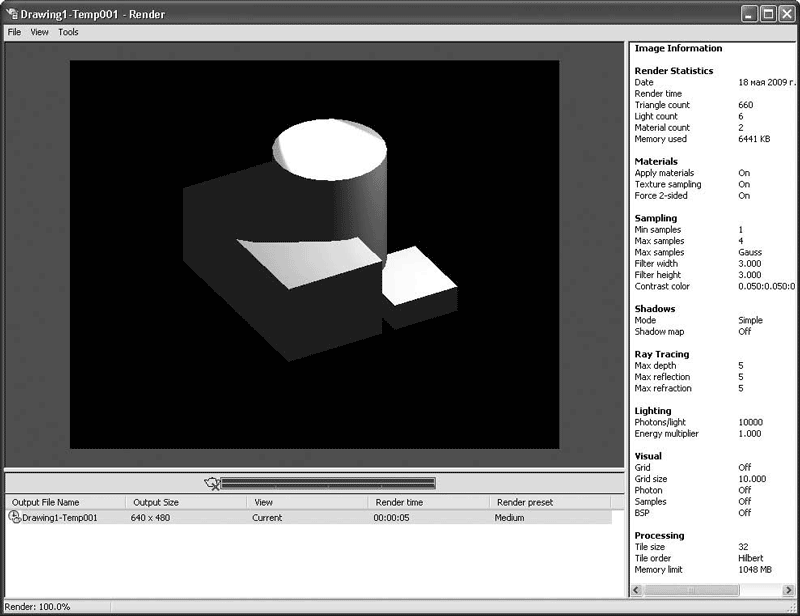Viewport: 800px width, 616px height.
Task: Click the file icon next to Drawing1-Temp001
Action: click(x=14, y=517)
